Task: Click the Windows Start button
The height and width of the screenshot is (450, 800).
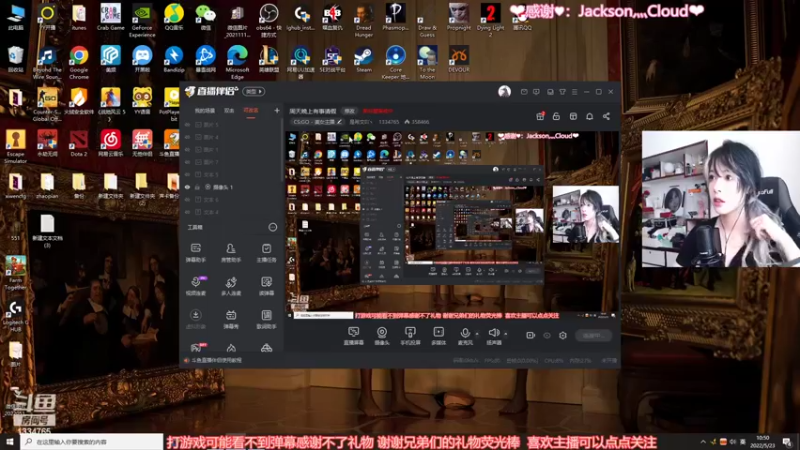Action: coord(9,441)
